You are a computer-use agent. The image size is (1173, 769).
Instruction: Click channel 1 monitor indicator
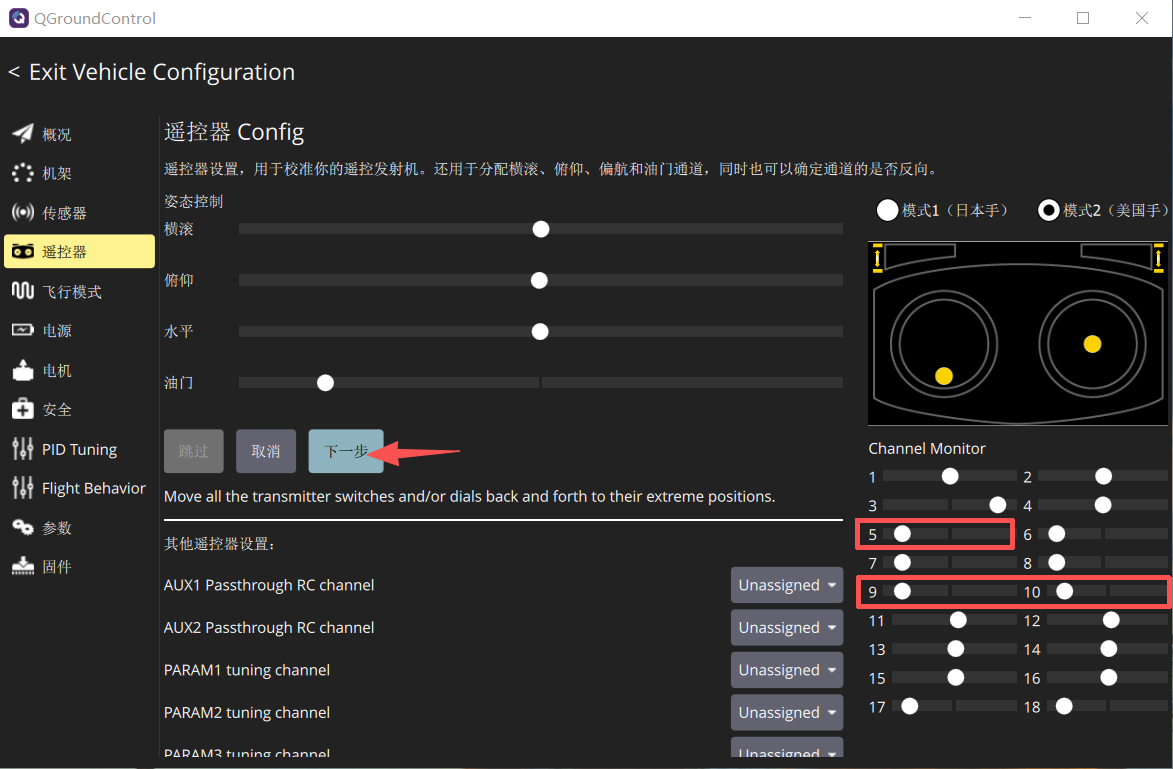(950, 476)
